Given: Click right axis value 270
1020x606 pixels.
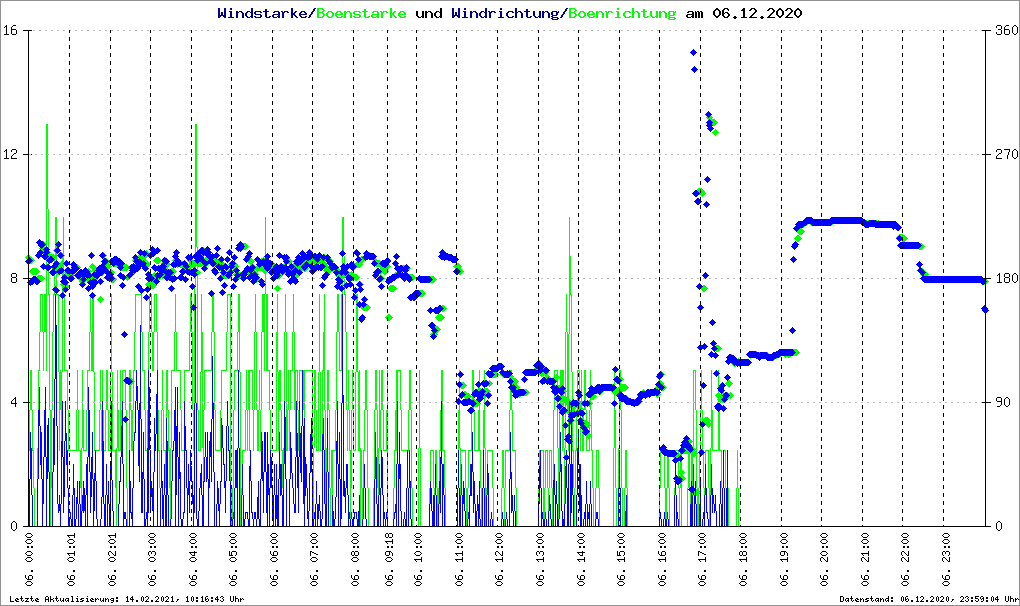Looking at the screenshot, I should 1006,155.
